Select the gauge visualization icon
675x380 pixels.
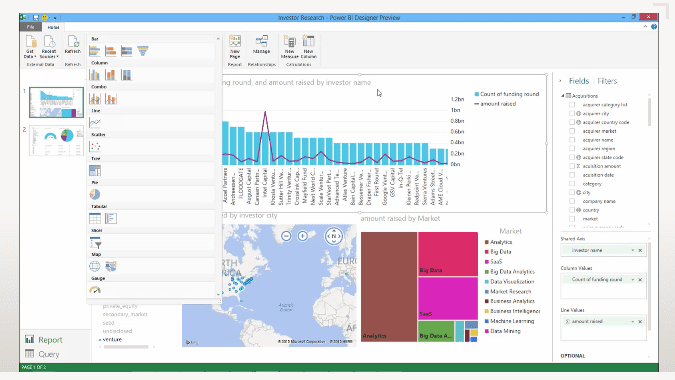tap(95, 290)
